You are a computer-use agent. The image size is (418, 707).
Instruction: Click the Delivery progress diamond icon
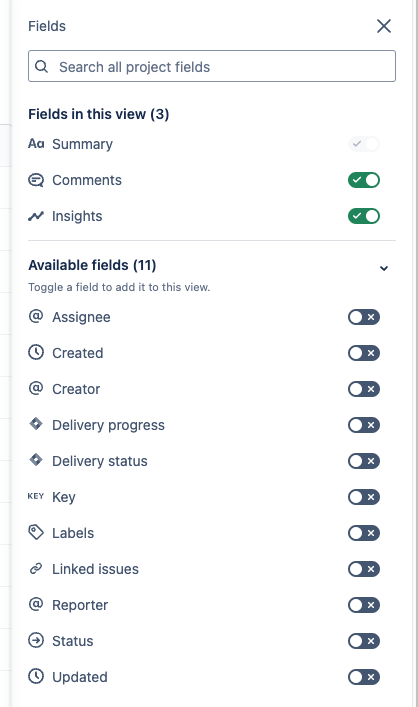click(x=36, y=424)
